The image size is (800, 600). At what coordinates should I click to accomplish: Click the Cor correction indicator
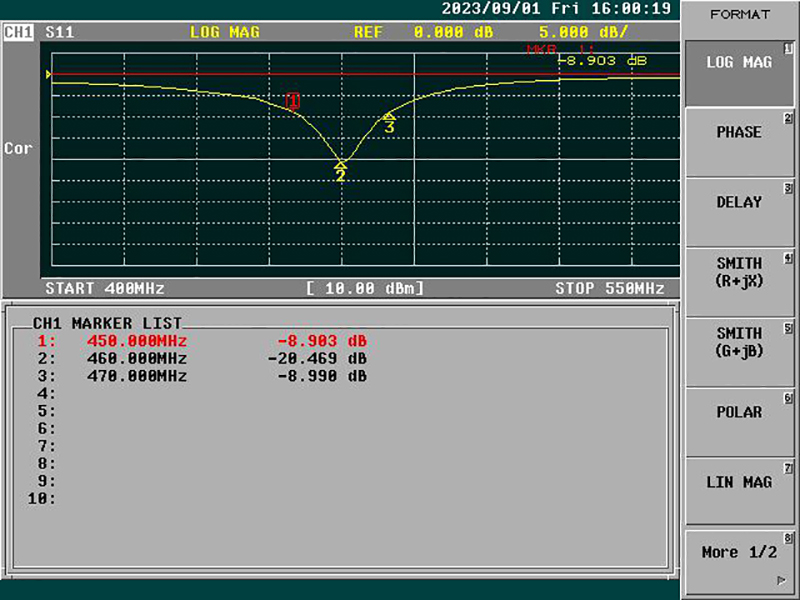[x=18, y=148]
